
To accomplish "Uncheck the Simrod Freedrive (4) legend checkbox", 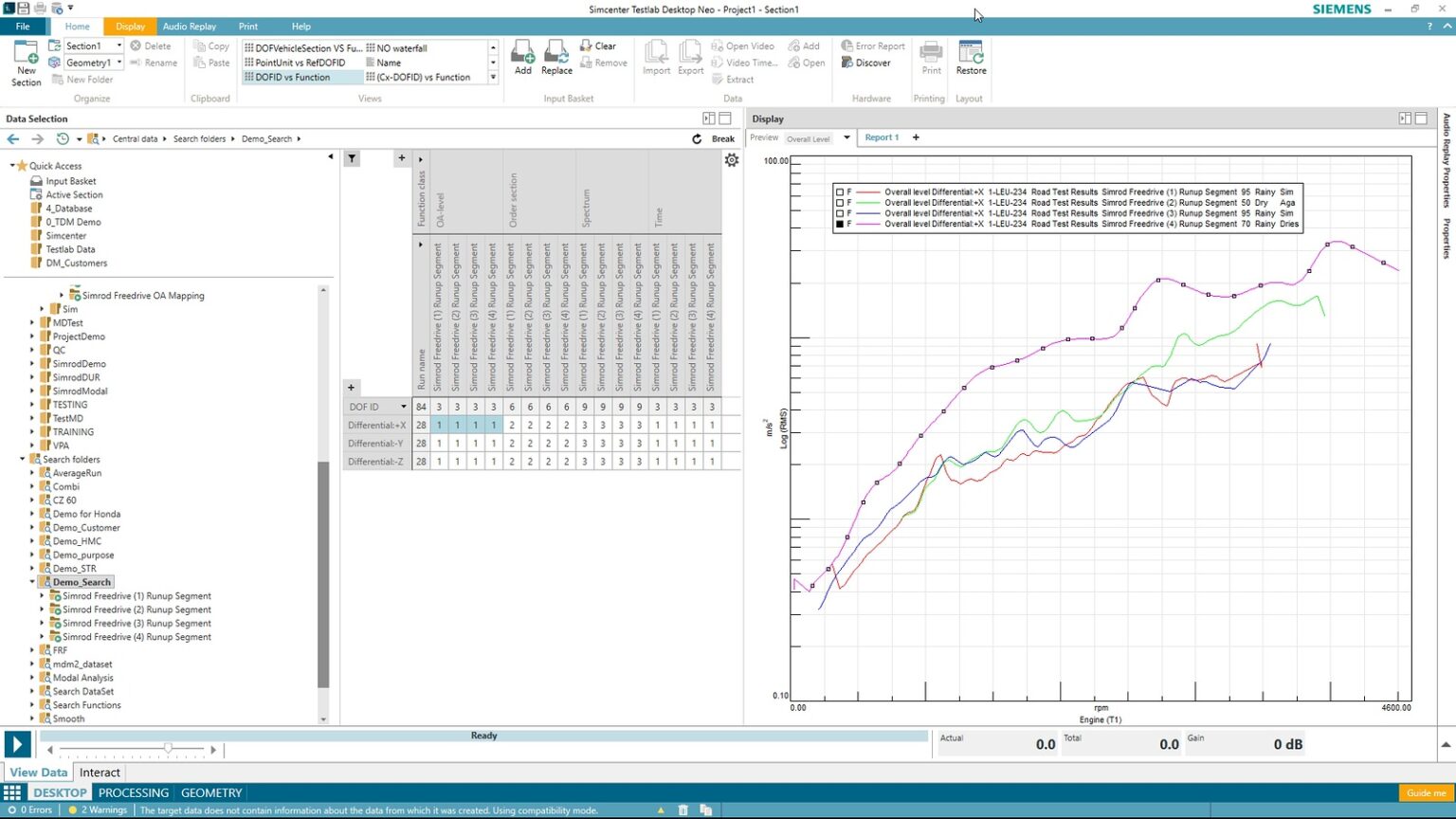I will pyautogui.click(x=839, y=225).
